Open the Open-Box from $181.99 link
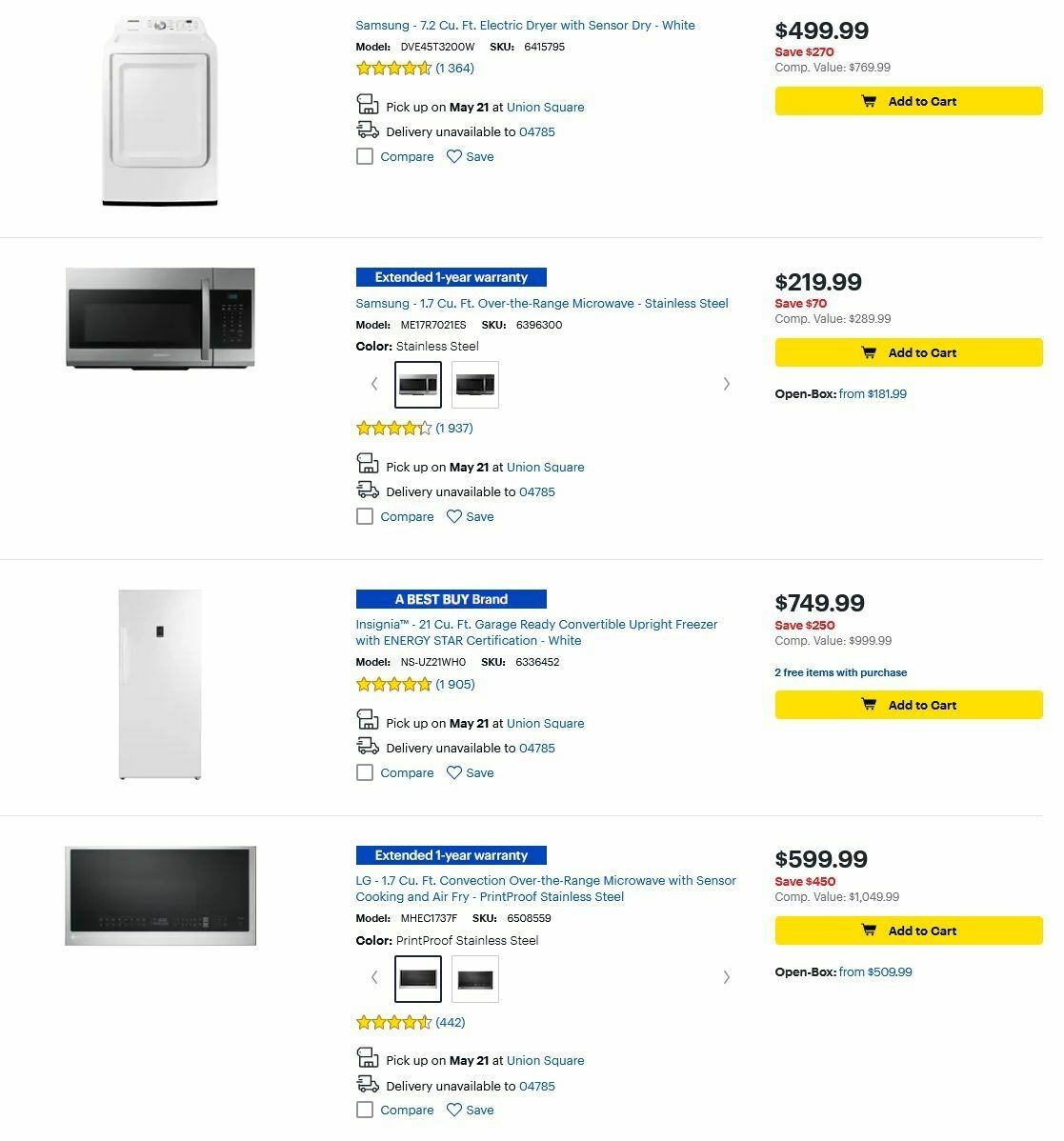Screen dimensions: 1064x1141 (873, 393)
